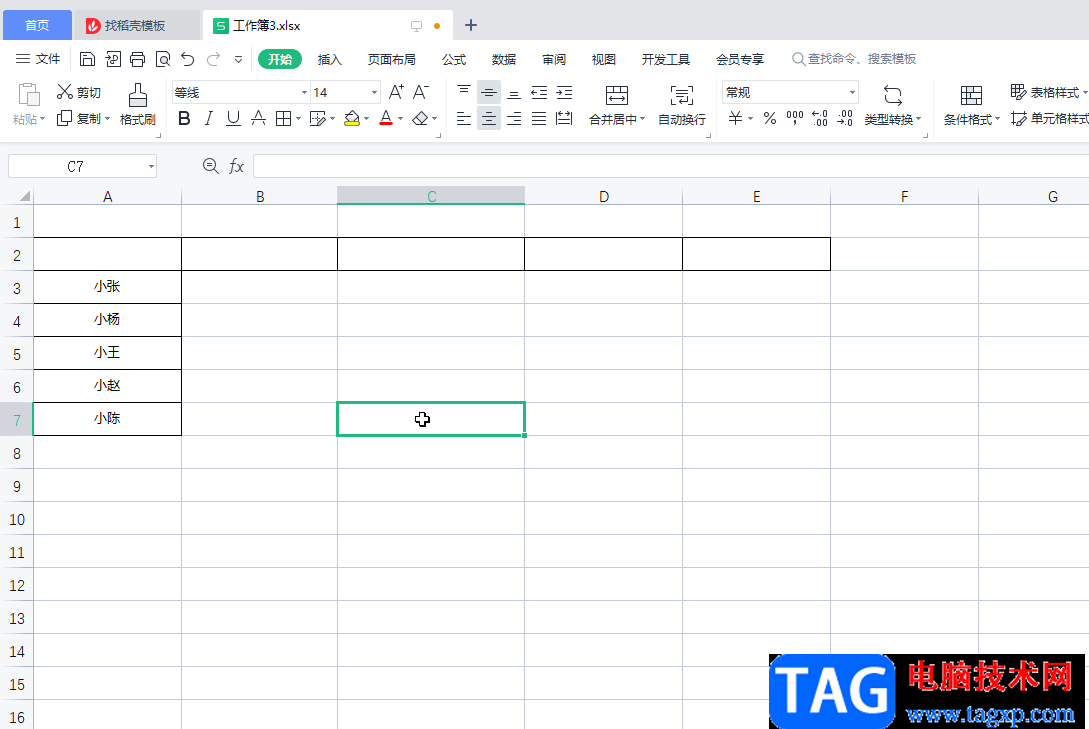The image size is (1089, 729).
Task: Click the Redo arrow icon
Action: tap(213, 59)
